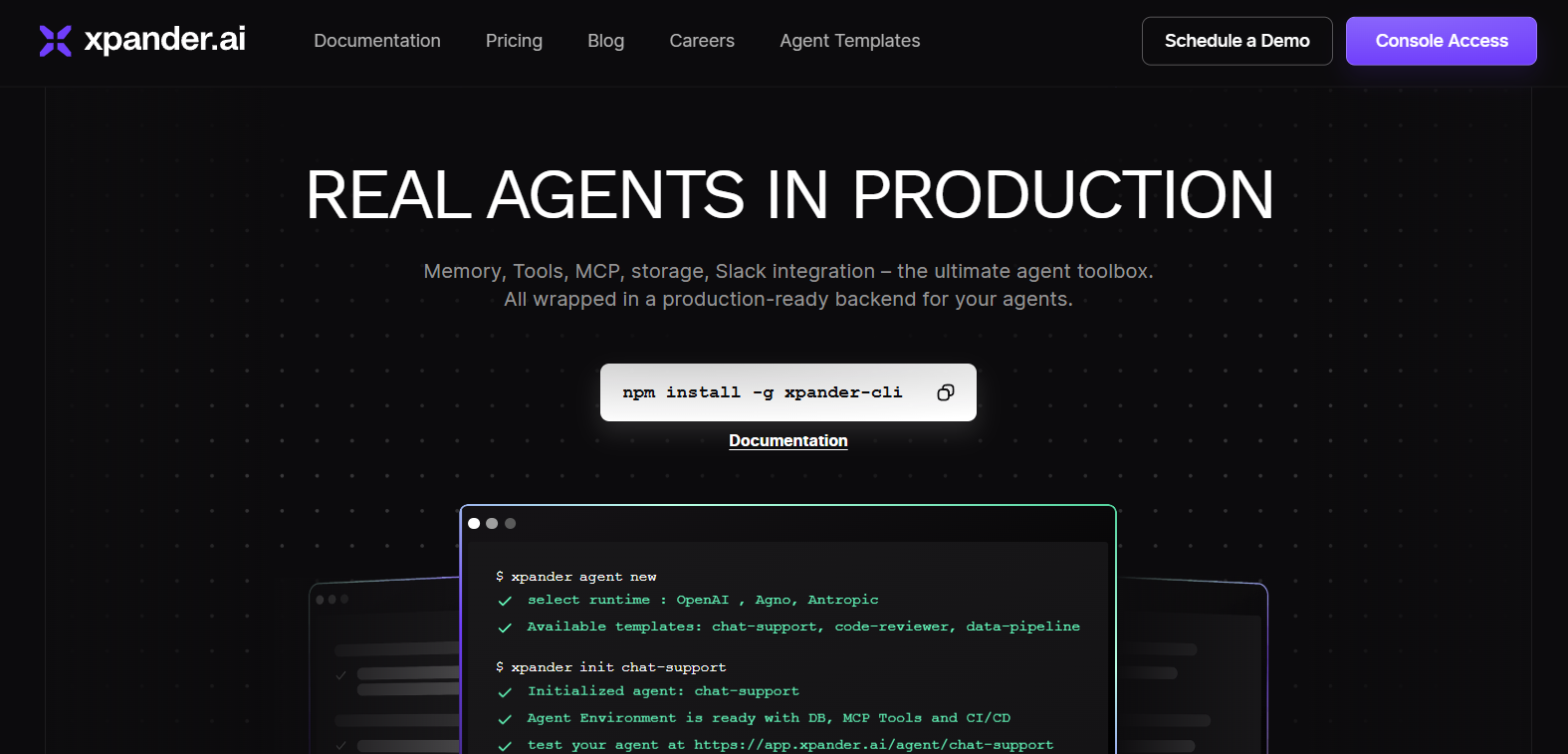Click the app.xpander.ai chat-support URL in terminal
The width and height of the screenshot is (1568, 754).
pos(873,745)
